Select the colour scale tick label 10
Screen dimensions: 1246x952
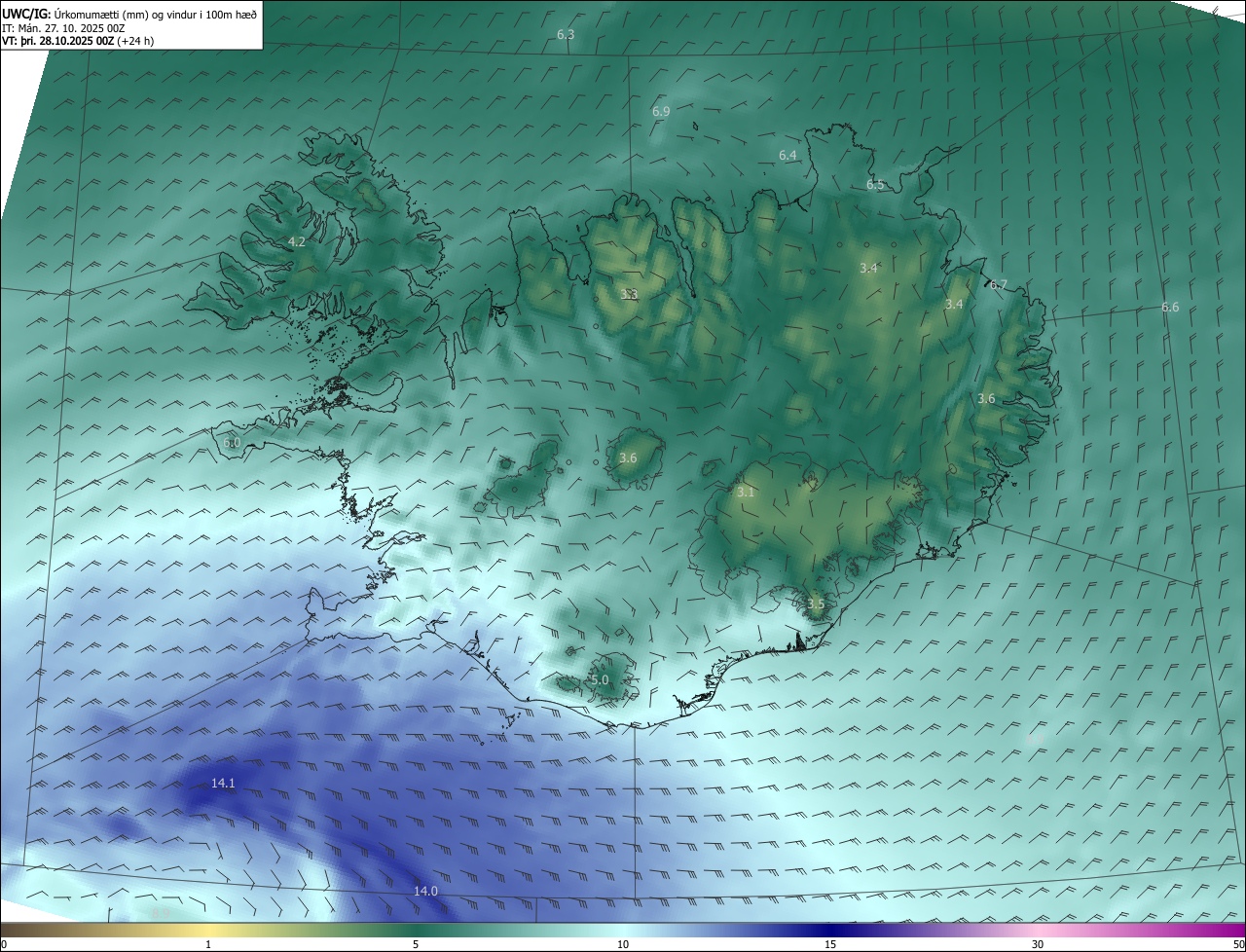[x=623, y=944]
